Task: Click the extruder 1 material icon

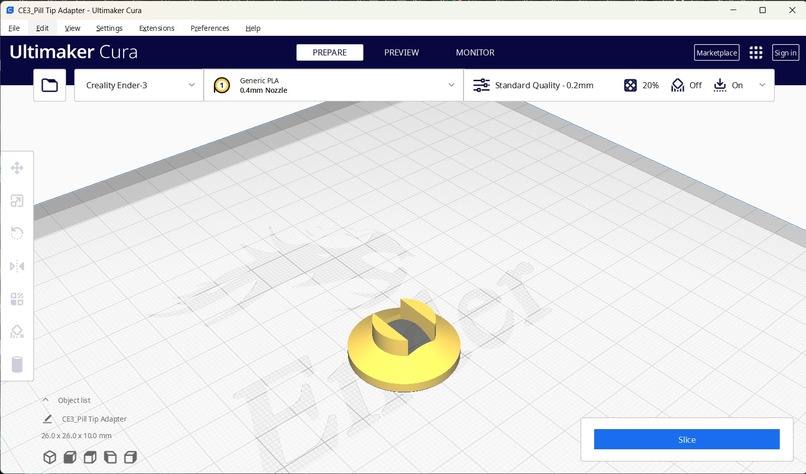Action: coord(222,85)
